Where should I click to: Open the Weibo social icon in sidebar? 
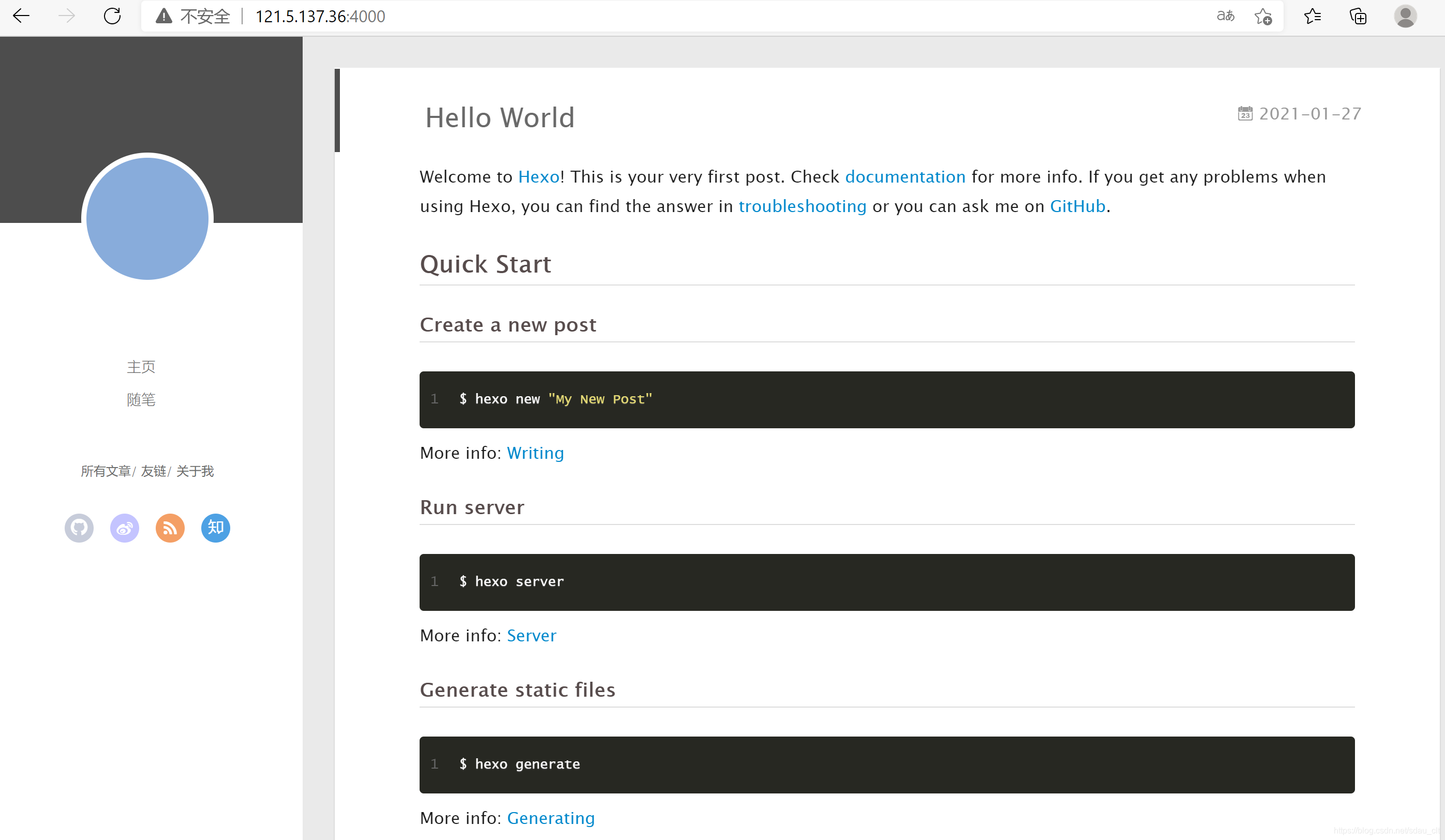[125, 528]
